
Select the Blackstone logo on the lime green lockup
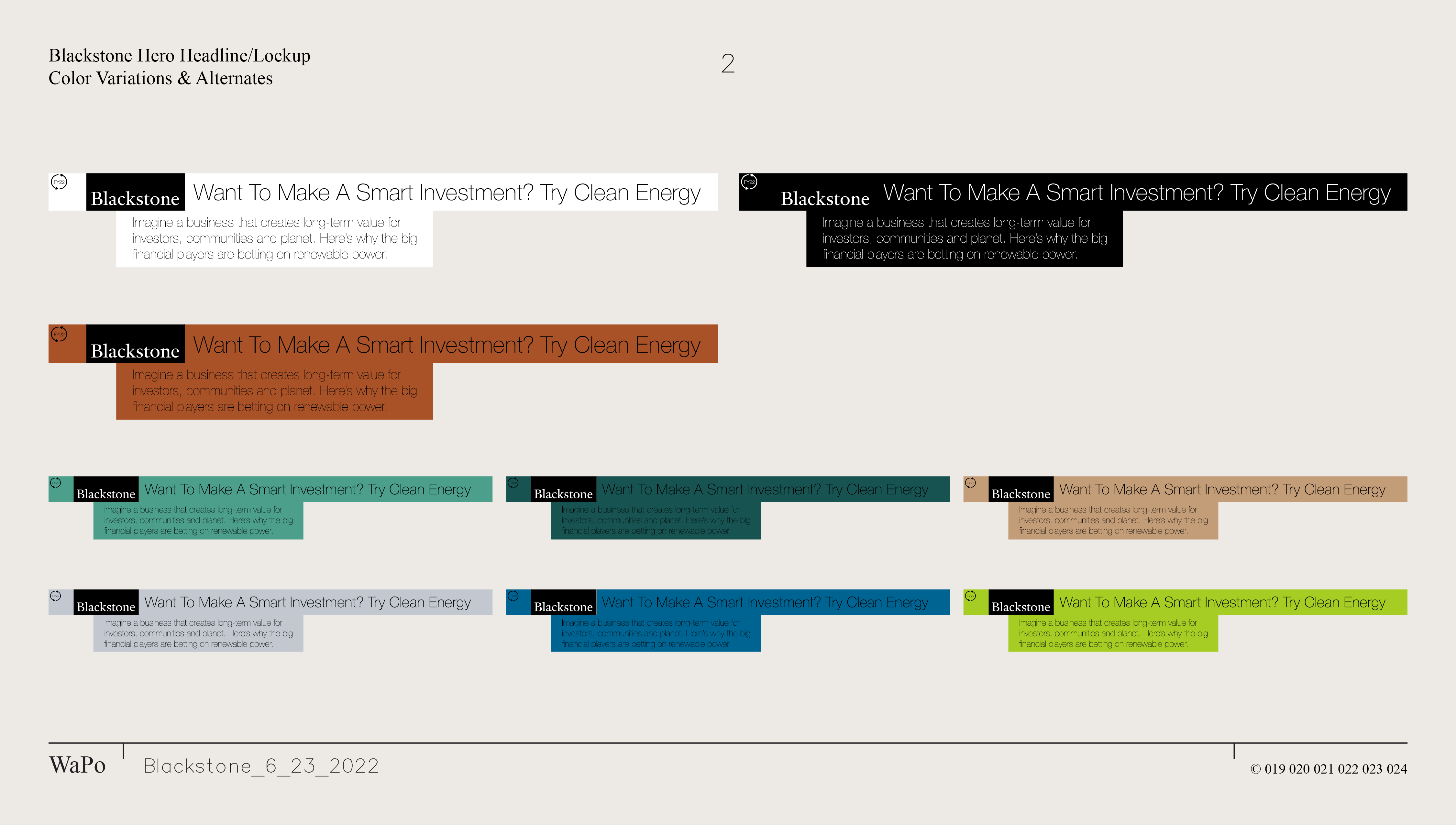(1021, 602)
